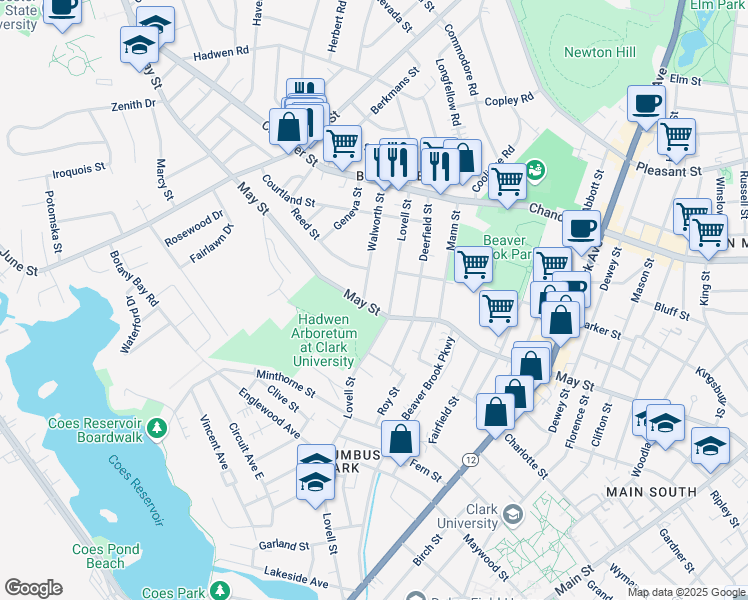Click the Coes Reservoir Boardwalk tree pin

click(x=156, y=428)
